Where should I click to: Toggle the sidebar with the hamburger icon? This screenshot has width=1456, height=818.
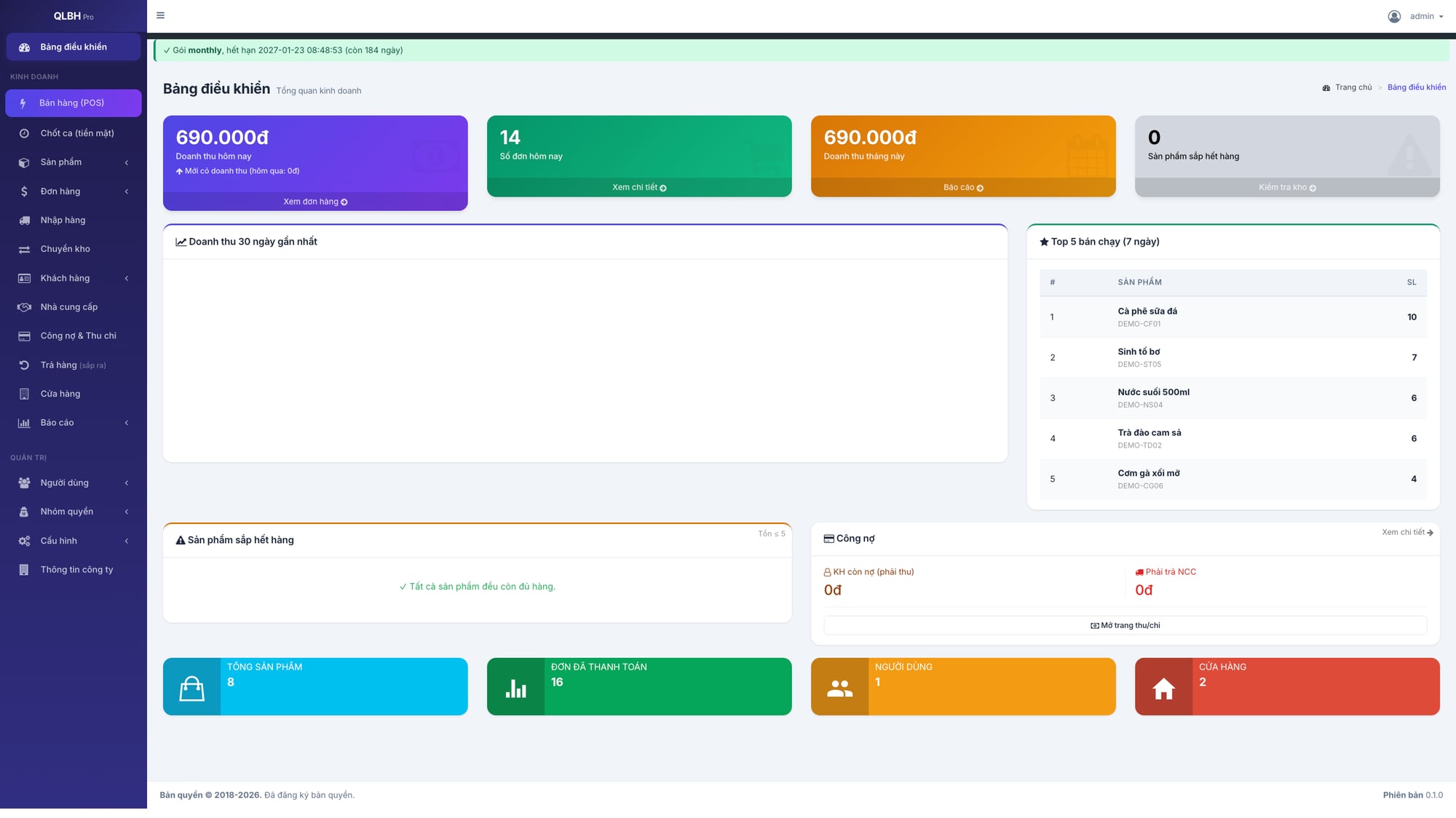(x=161, y=15)
